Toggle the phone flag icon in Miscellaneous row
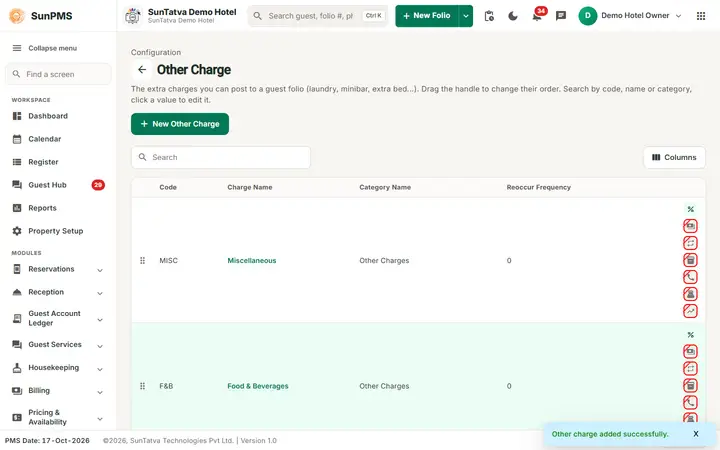 [690, 277]
